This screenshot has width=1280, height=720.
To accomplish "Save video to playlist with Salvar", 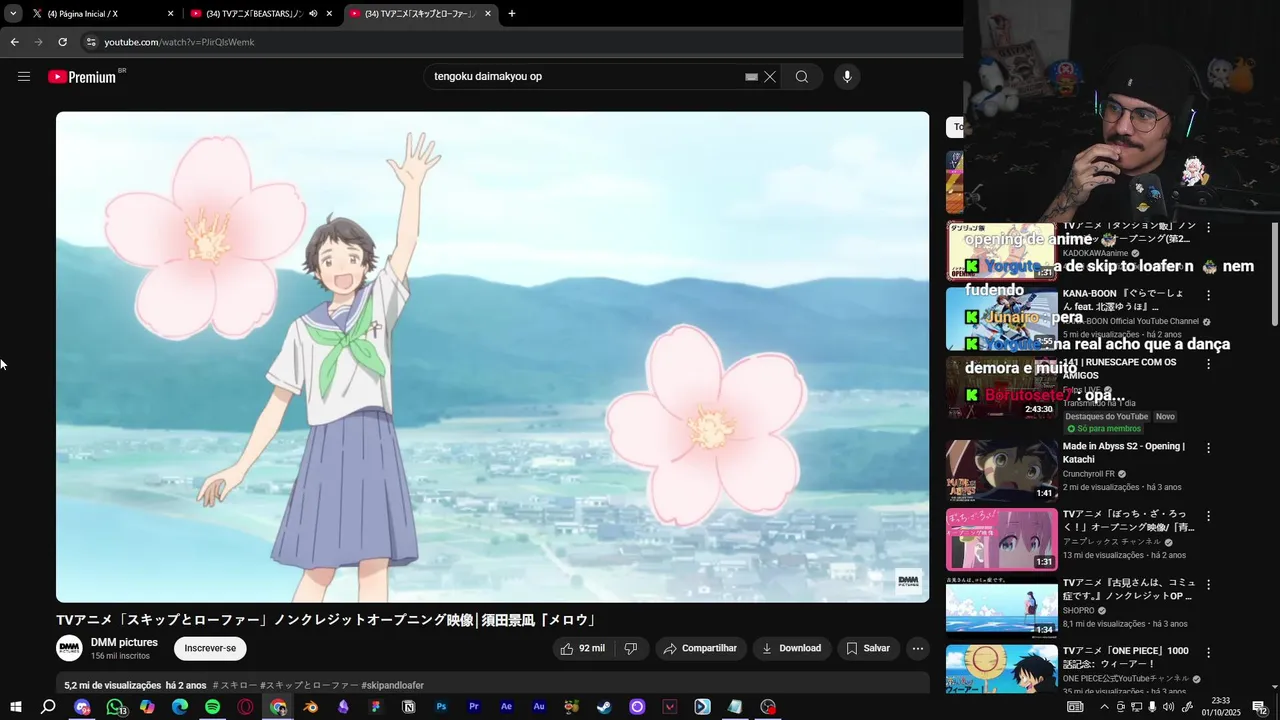I will pos(868,648).
